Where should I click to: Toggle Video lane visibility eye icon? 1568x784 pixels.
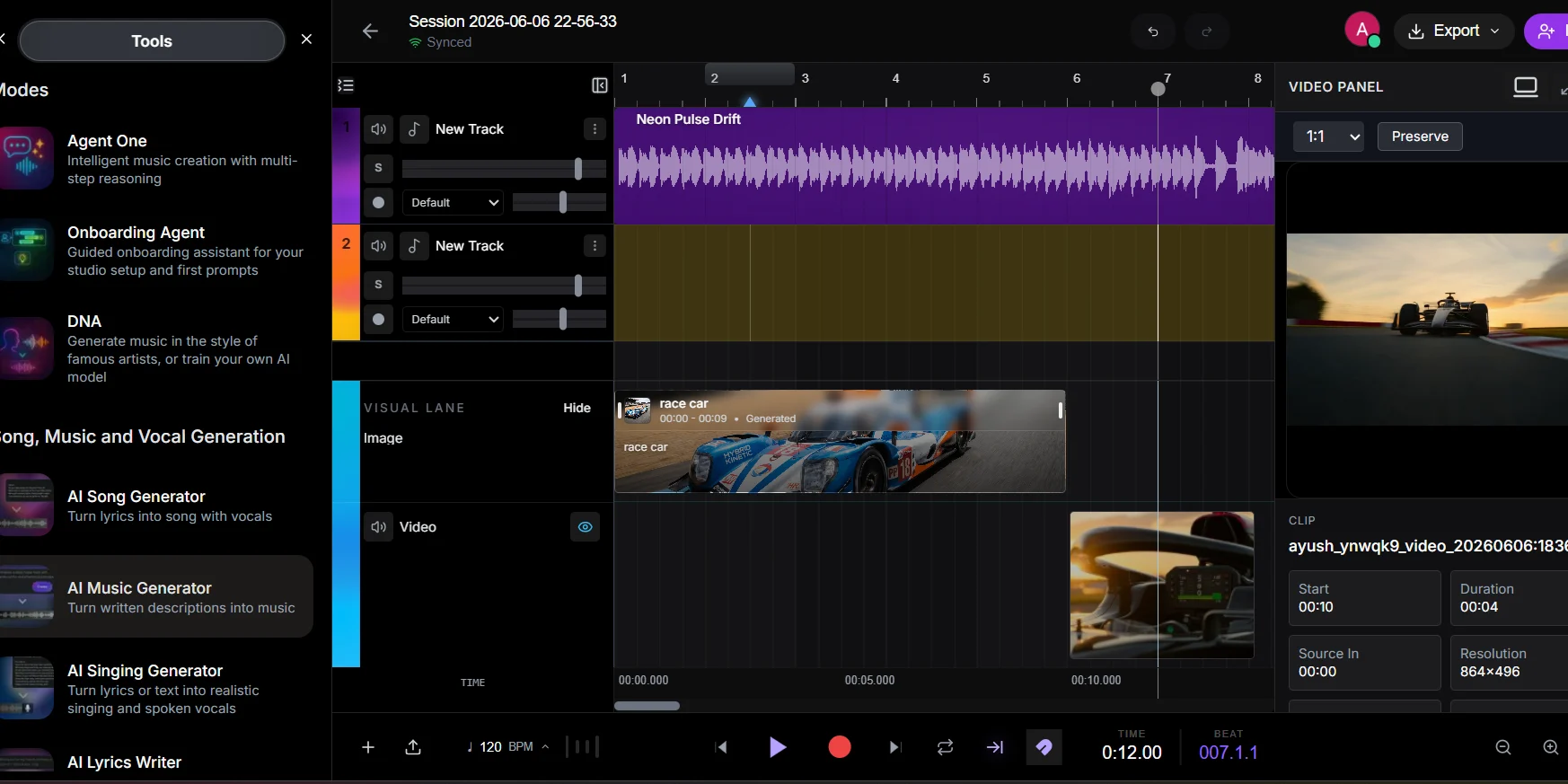585,527
